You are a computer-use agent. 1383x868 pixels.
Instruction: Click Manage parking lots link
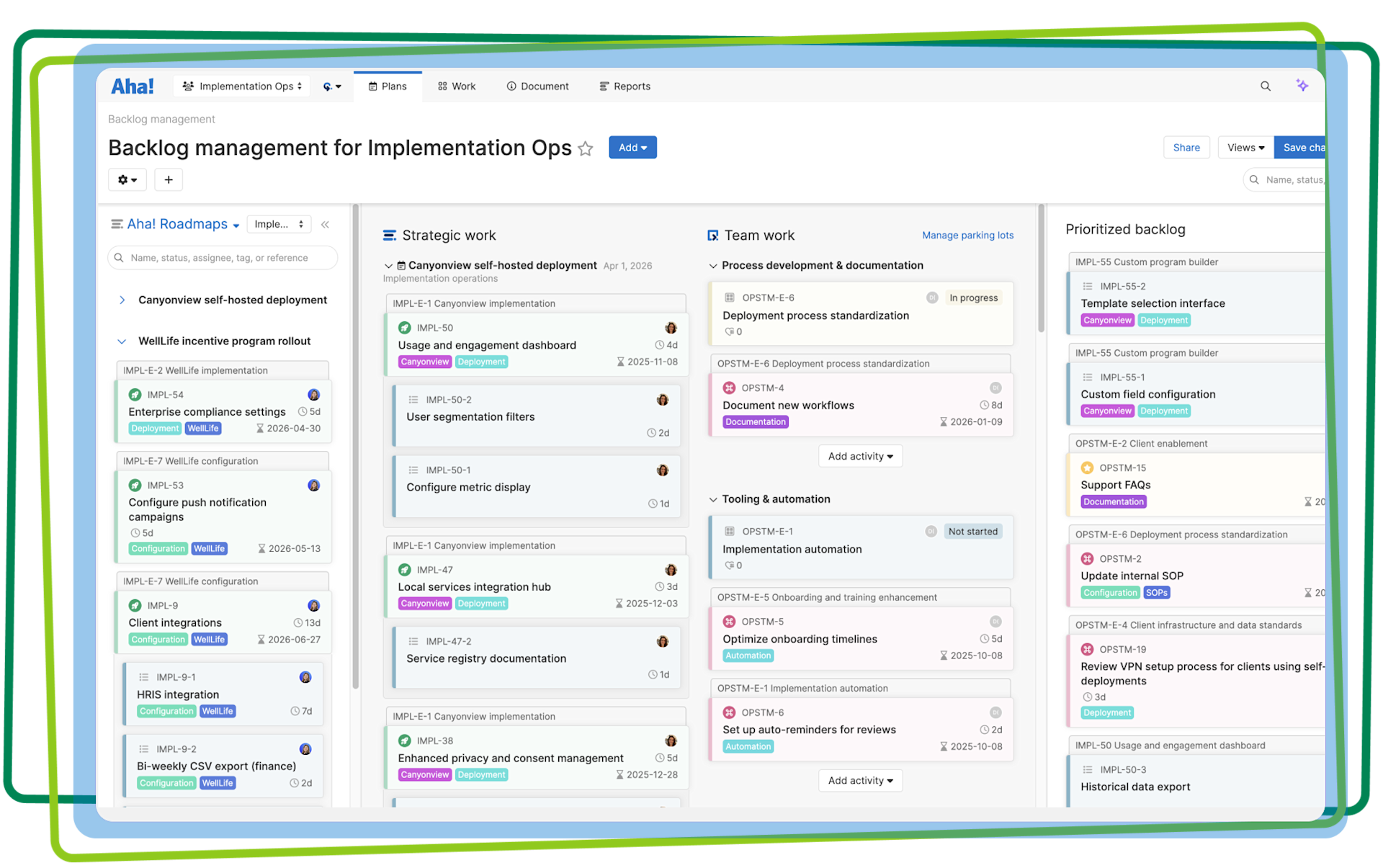(x=967, y=236)
